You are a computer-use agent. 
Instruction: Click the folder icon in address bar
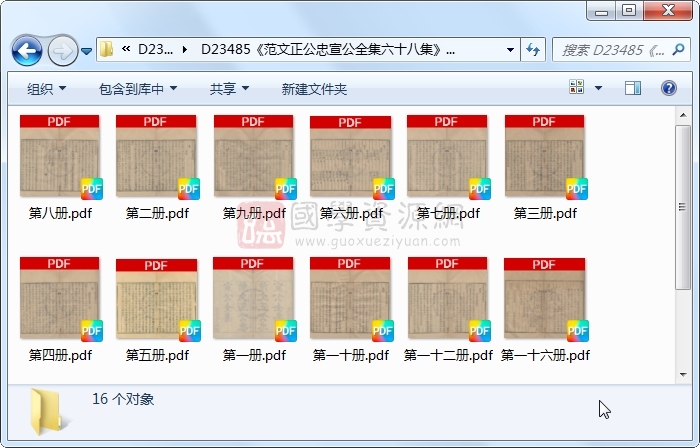(106, 49)
